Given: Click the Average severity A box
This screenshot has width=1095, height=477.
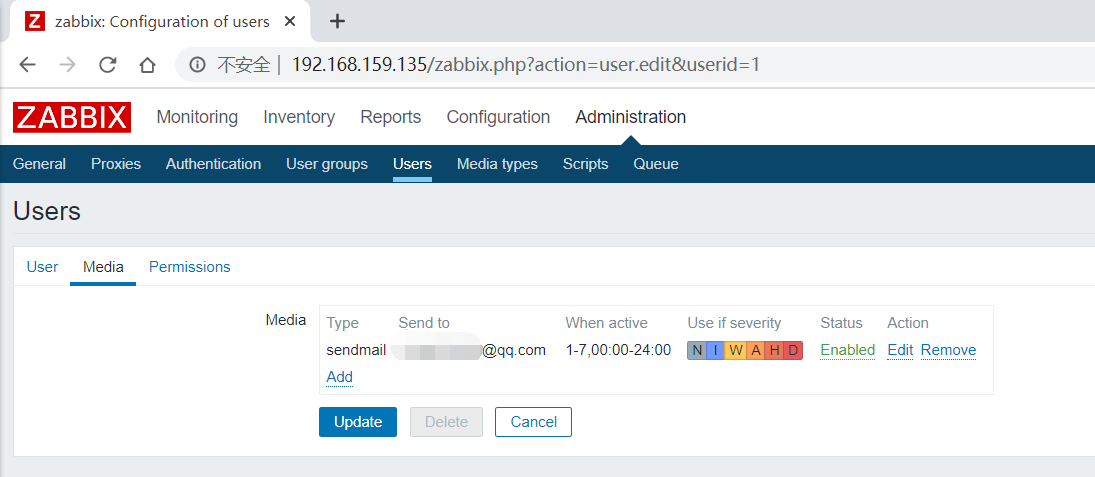Looking at the screenshot, I should (755, 351).
